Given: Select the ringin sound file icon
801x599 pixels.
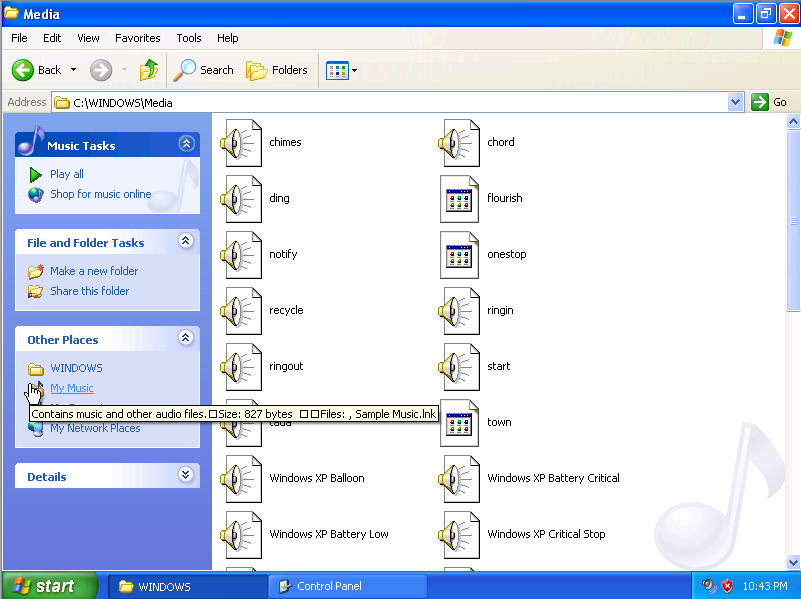Looking at the screenshot, I should tap(459, 311).
